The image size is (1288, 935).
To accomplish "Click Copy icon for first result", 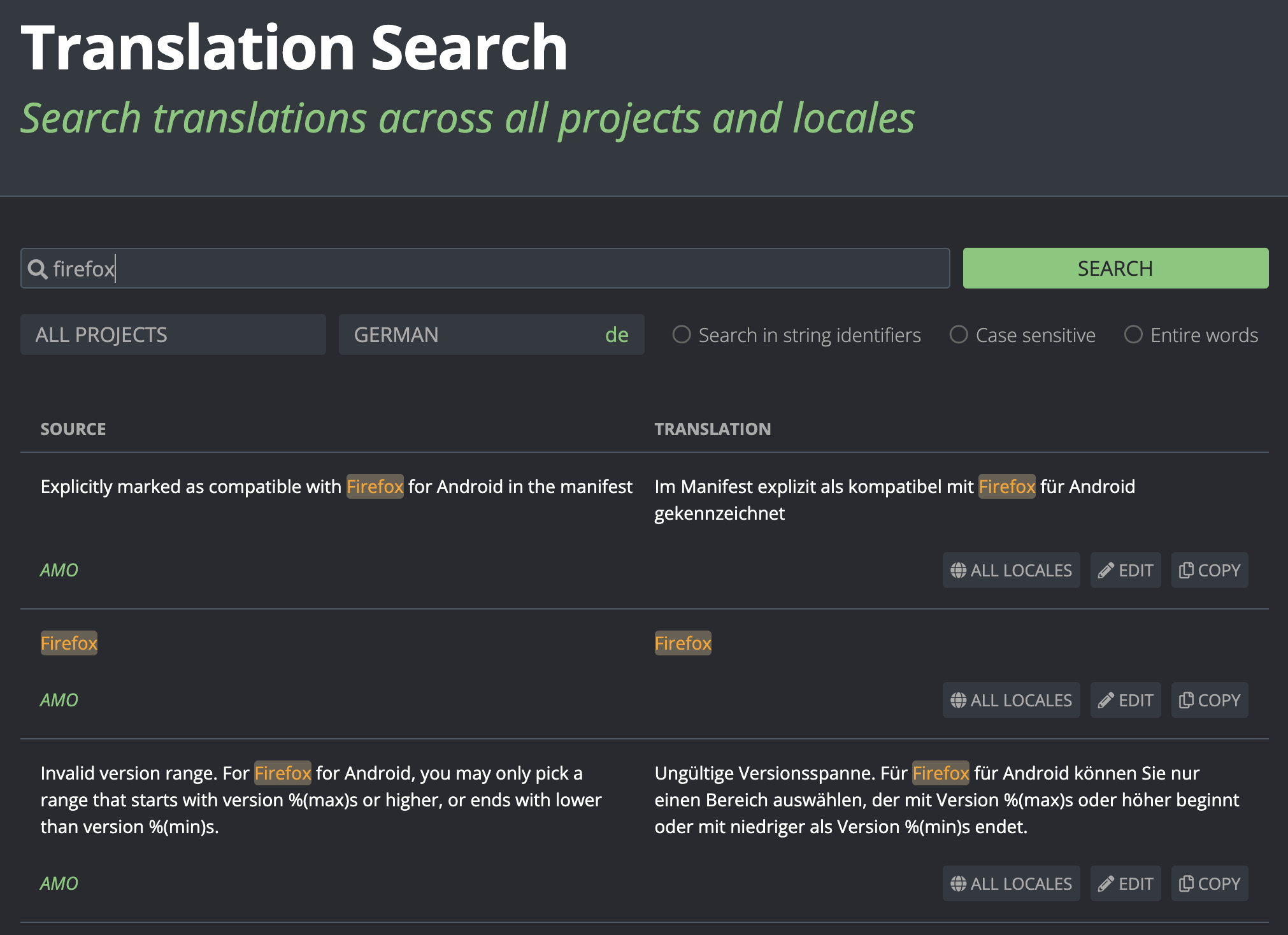I will (x=1185, y=570).
